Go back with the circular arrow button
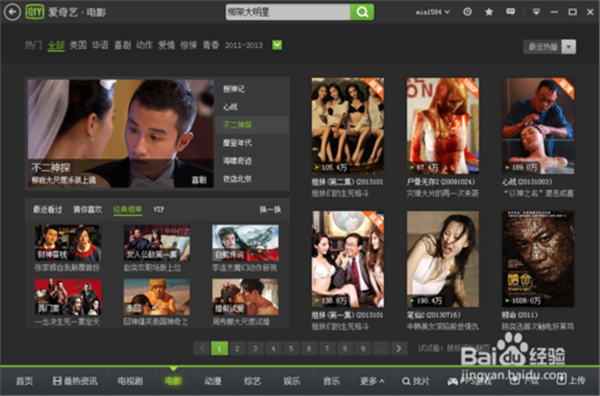 pos(12,12)
